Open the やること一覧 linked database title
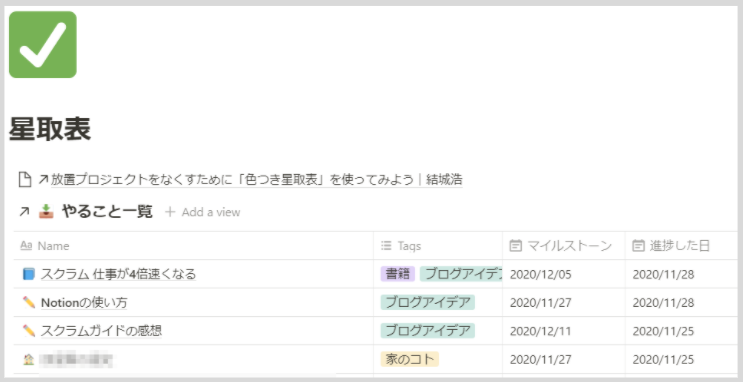Image resolution: width=743 pixels, height=382 pixels. 107,211
